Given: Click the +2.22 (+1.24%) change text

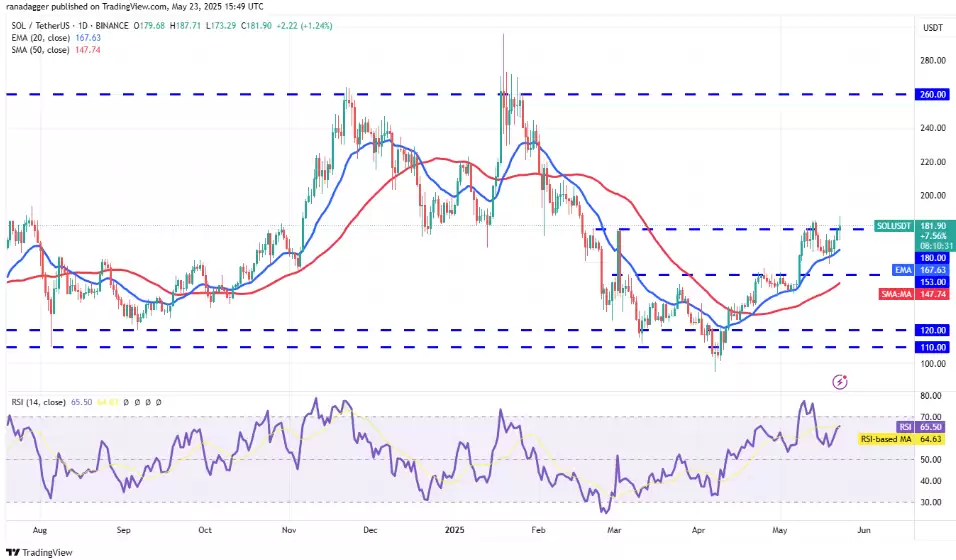Looking at the screenshot, I should 304,26.
